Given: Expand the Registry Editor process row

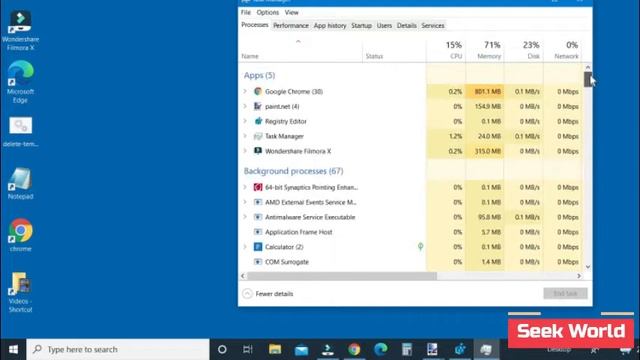Looking at the screenshot, I should [245, 121].
